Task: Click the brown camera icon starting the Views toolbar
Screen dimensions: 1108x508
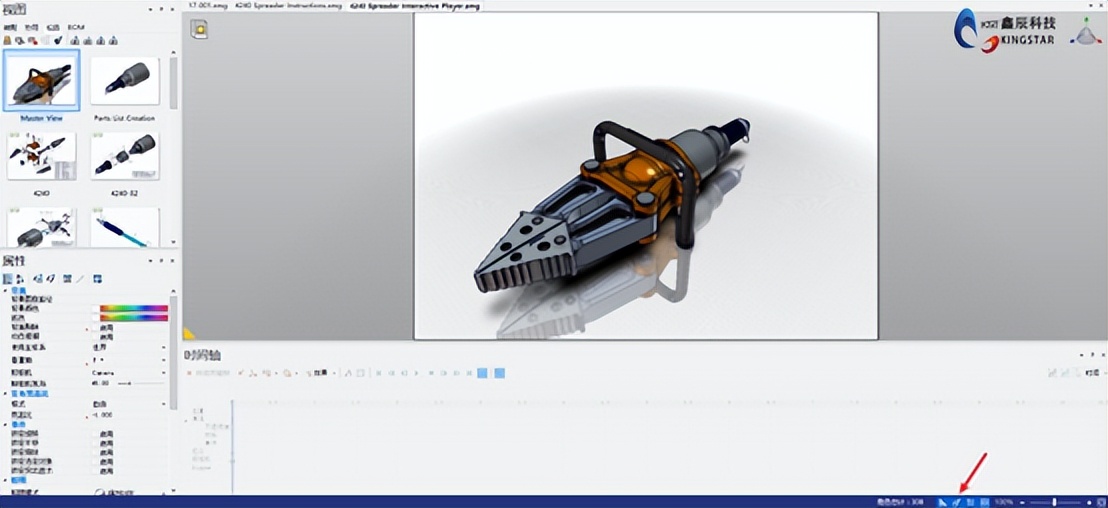Action: [7, 41]
